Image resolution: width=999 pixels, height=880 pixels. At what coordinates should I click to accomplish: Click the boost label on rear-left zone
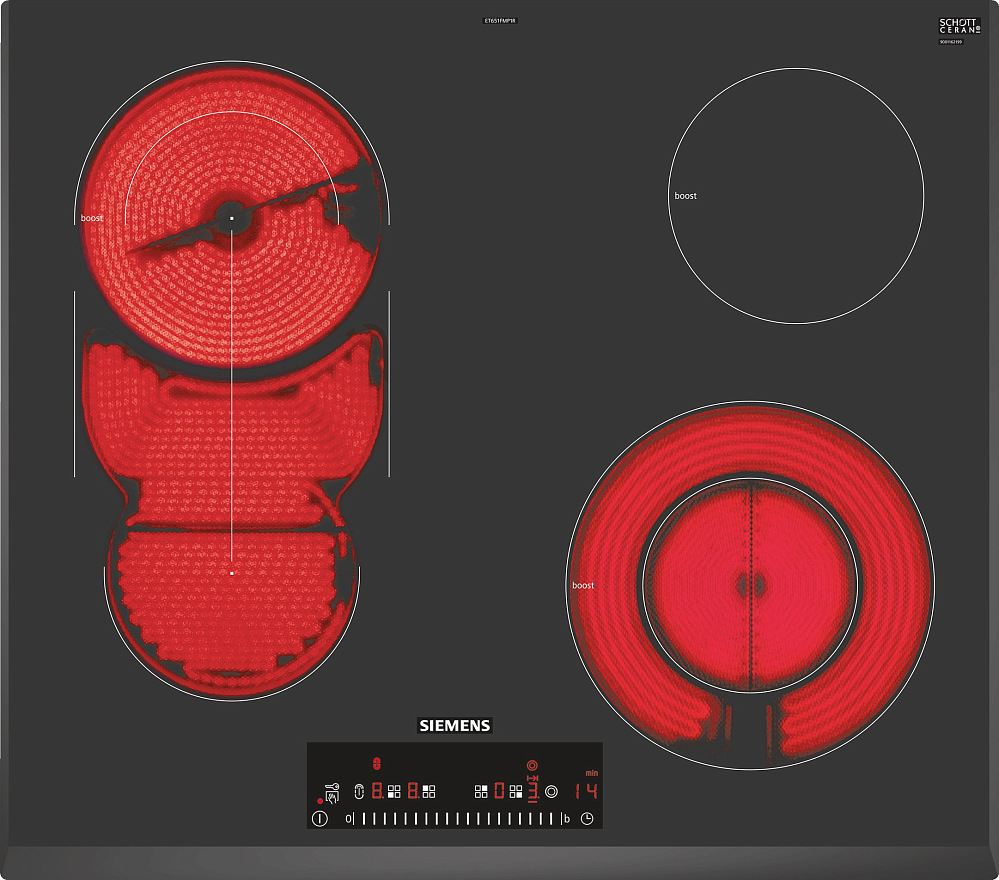92,218
